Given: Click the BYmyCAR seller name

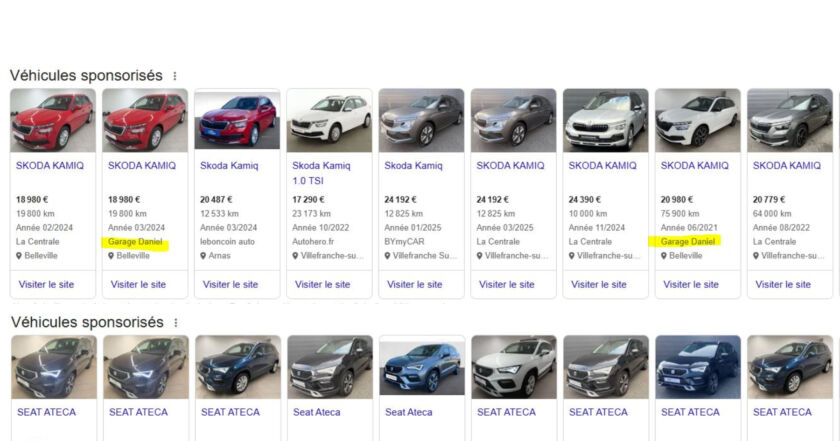Looking at the screenshot, I should (x=404, y=242).
